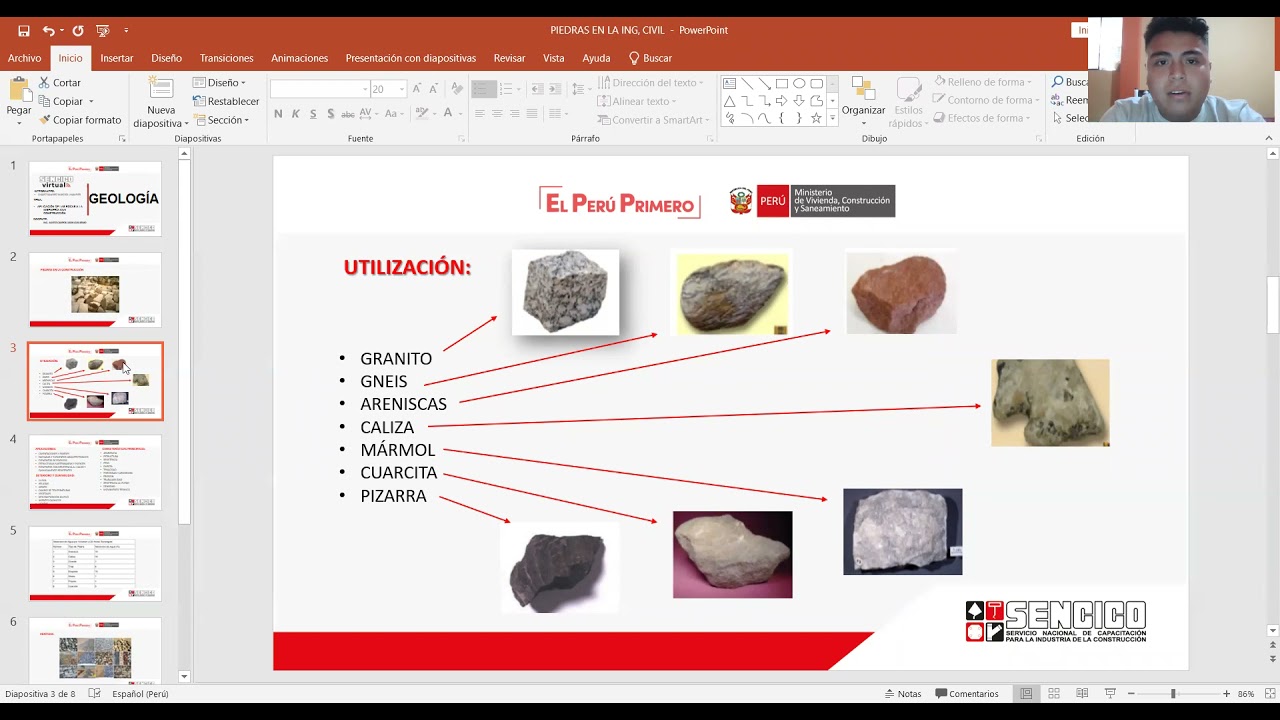The width and height of the screenshot is (1280, 720).
Task: Select slide 4 thumbnail in panel
Action: click(95, 472)
